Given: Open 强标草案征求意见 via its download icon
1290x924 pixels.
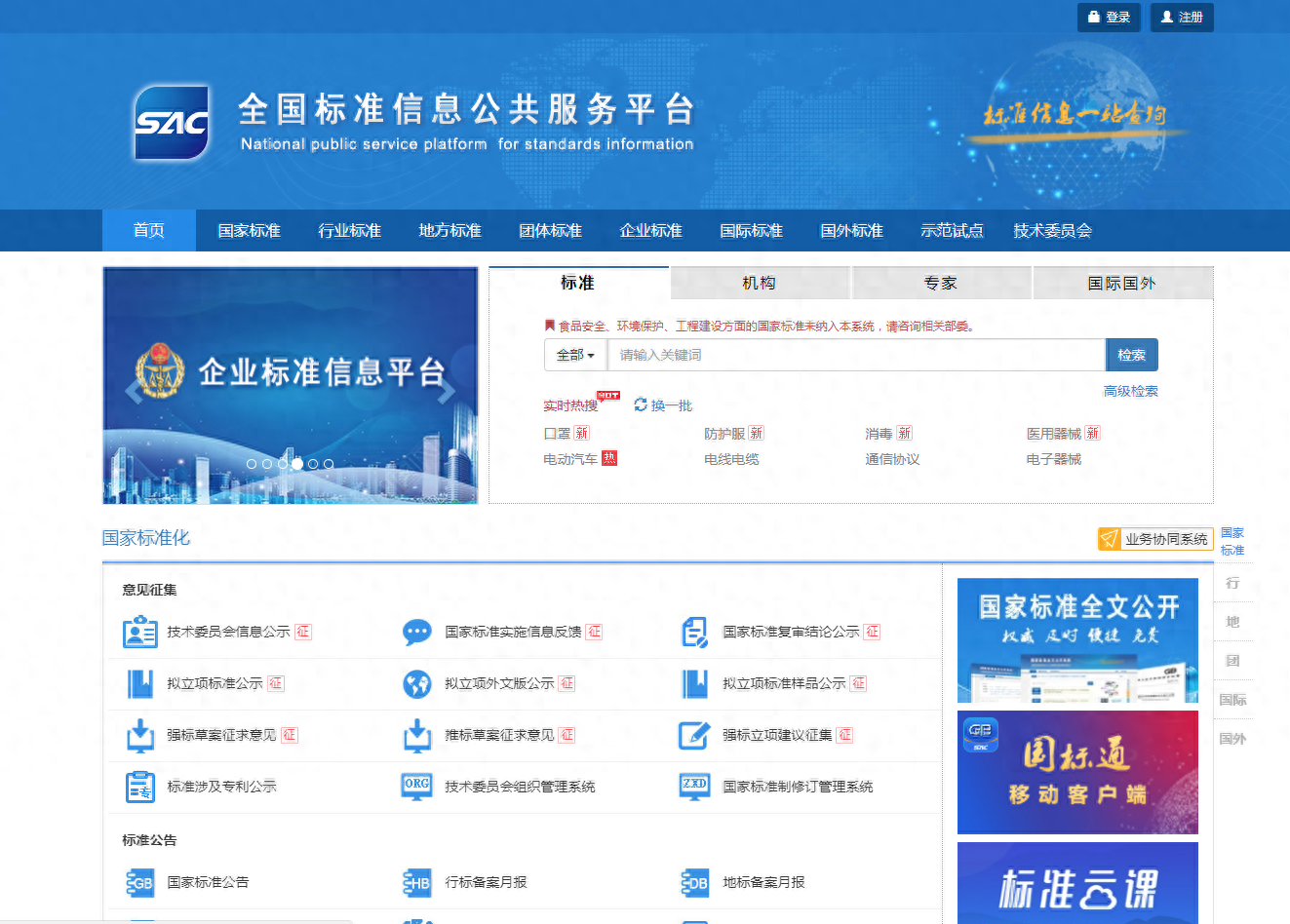Looking at the screenshot, I should [x=141, y=736].
